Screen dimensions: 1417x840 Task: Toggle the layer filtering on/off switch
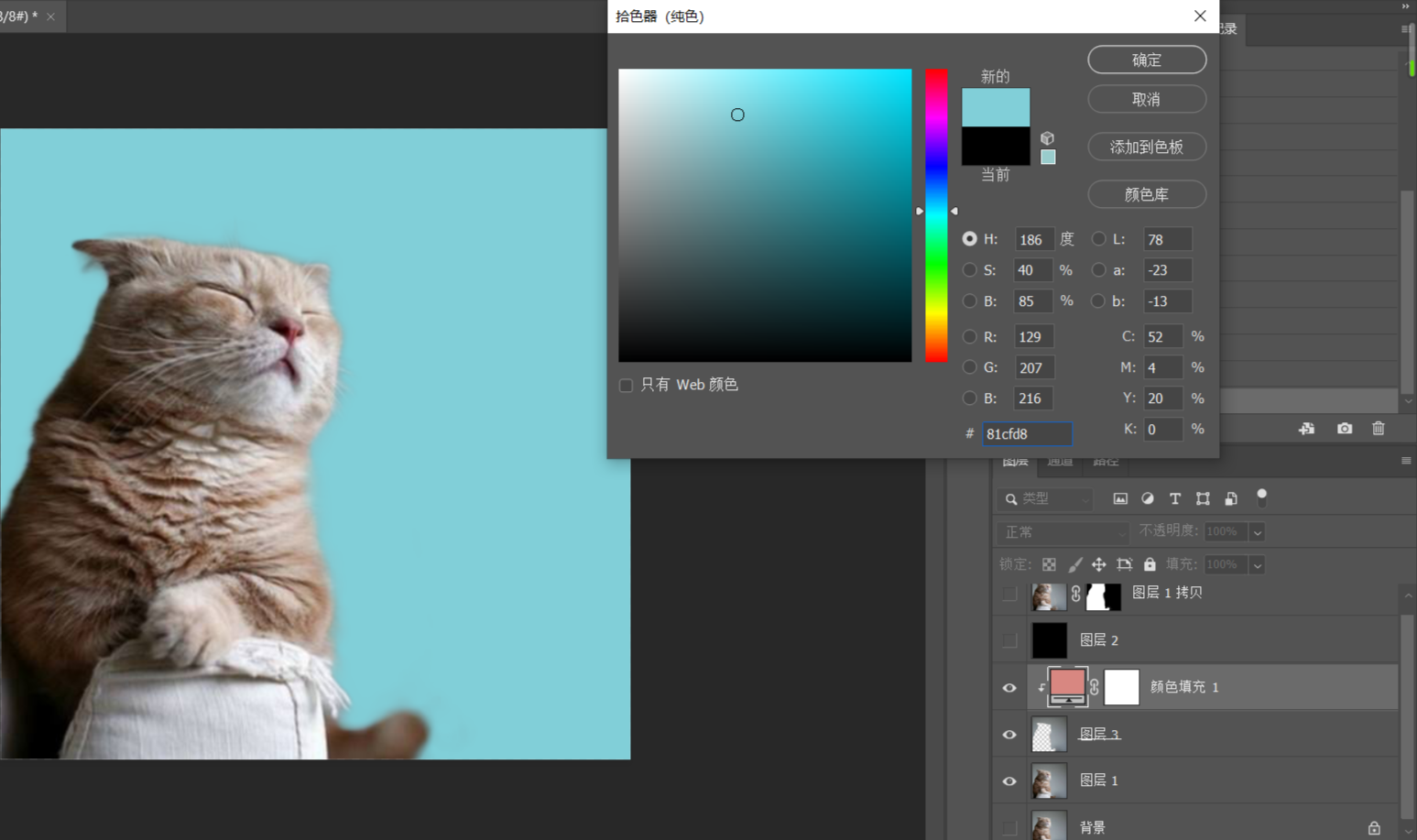(1261, 497)
